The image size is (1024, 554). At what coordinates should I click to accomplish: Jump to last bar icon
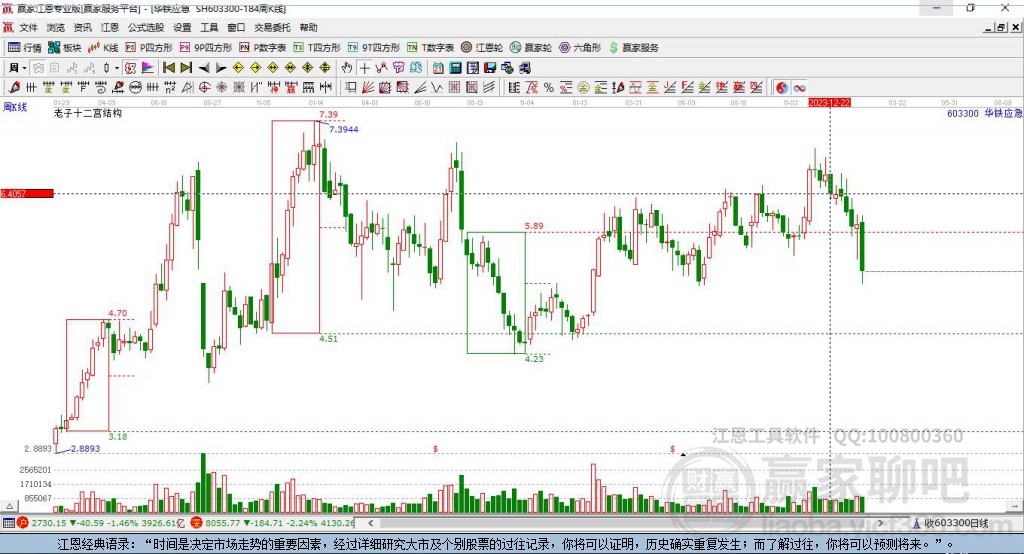click(x=186, y=68)
